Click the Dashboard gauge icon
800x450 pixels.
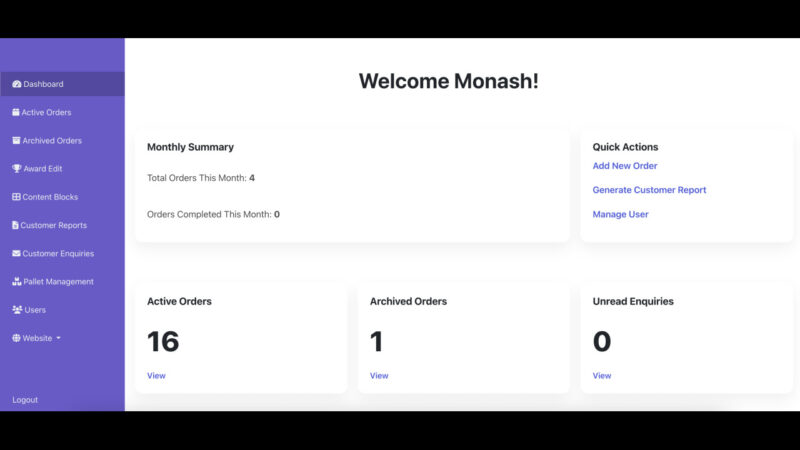(17, 84)
